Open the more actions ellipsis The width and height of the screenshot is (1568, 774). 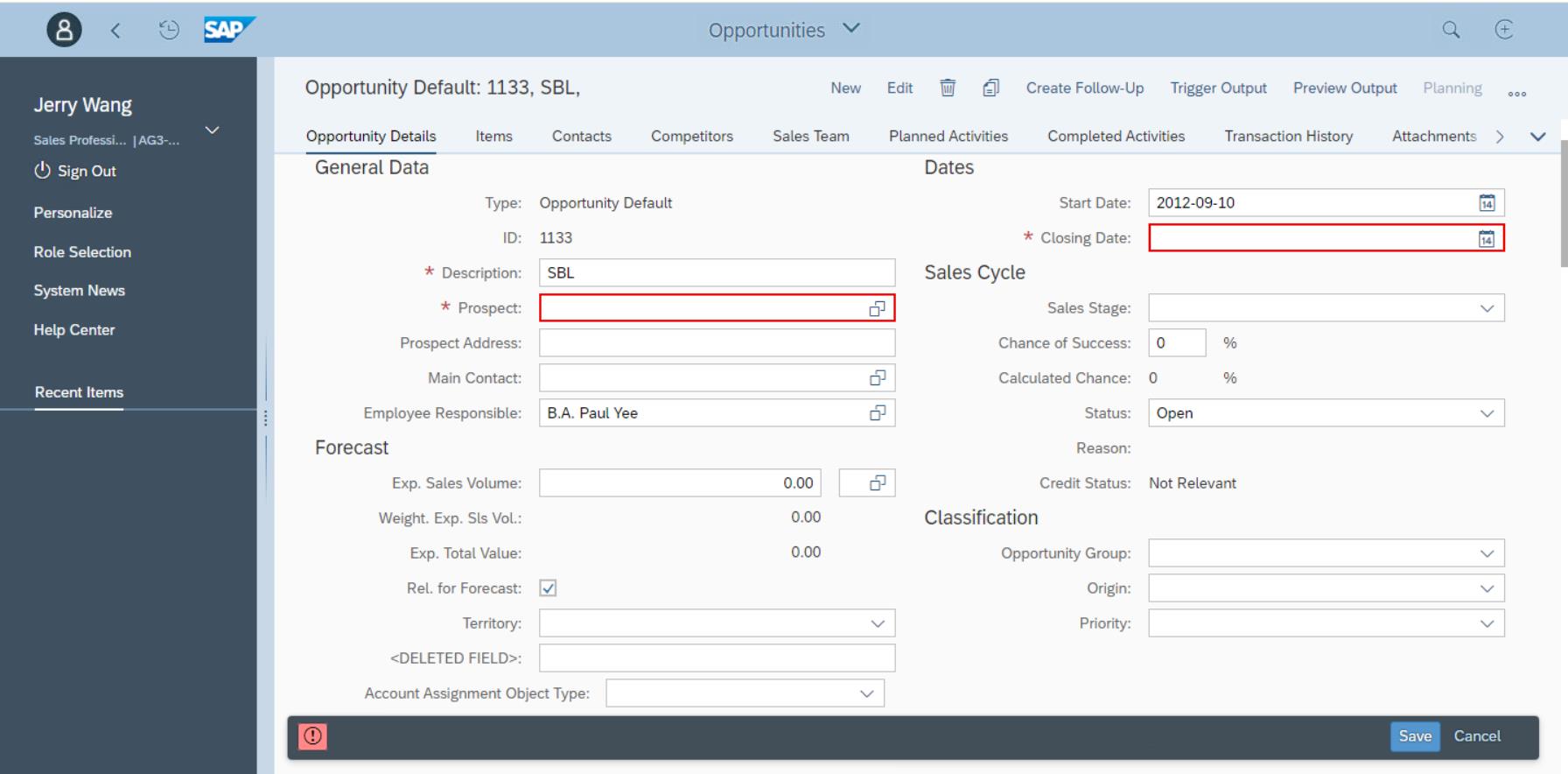coord(1517,93)
